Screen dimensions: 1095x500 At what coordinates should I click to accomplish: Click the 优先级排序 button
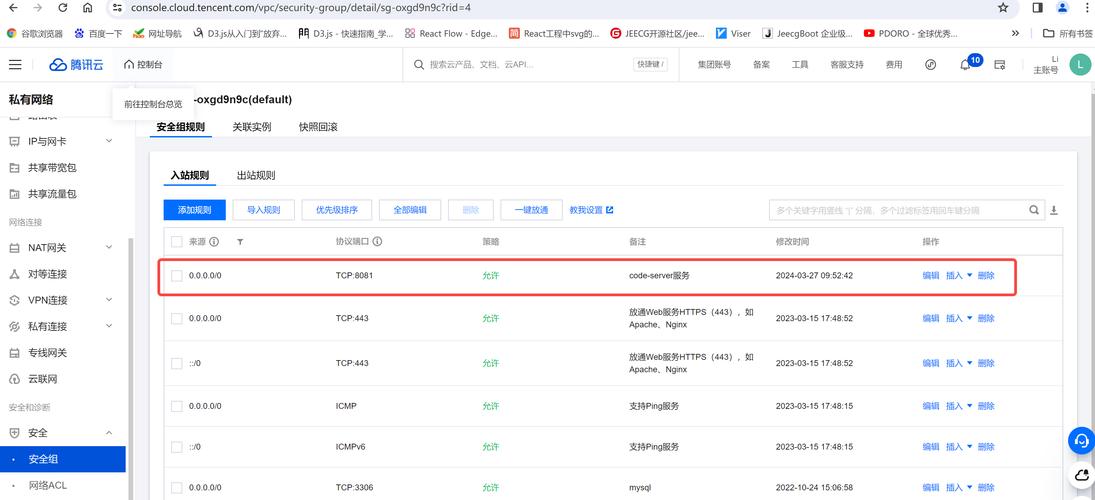point(337,209)
